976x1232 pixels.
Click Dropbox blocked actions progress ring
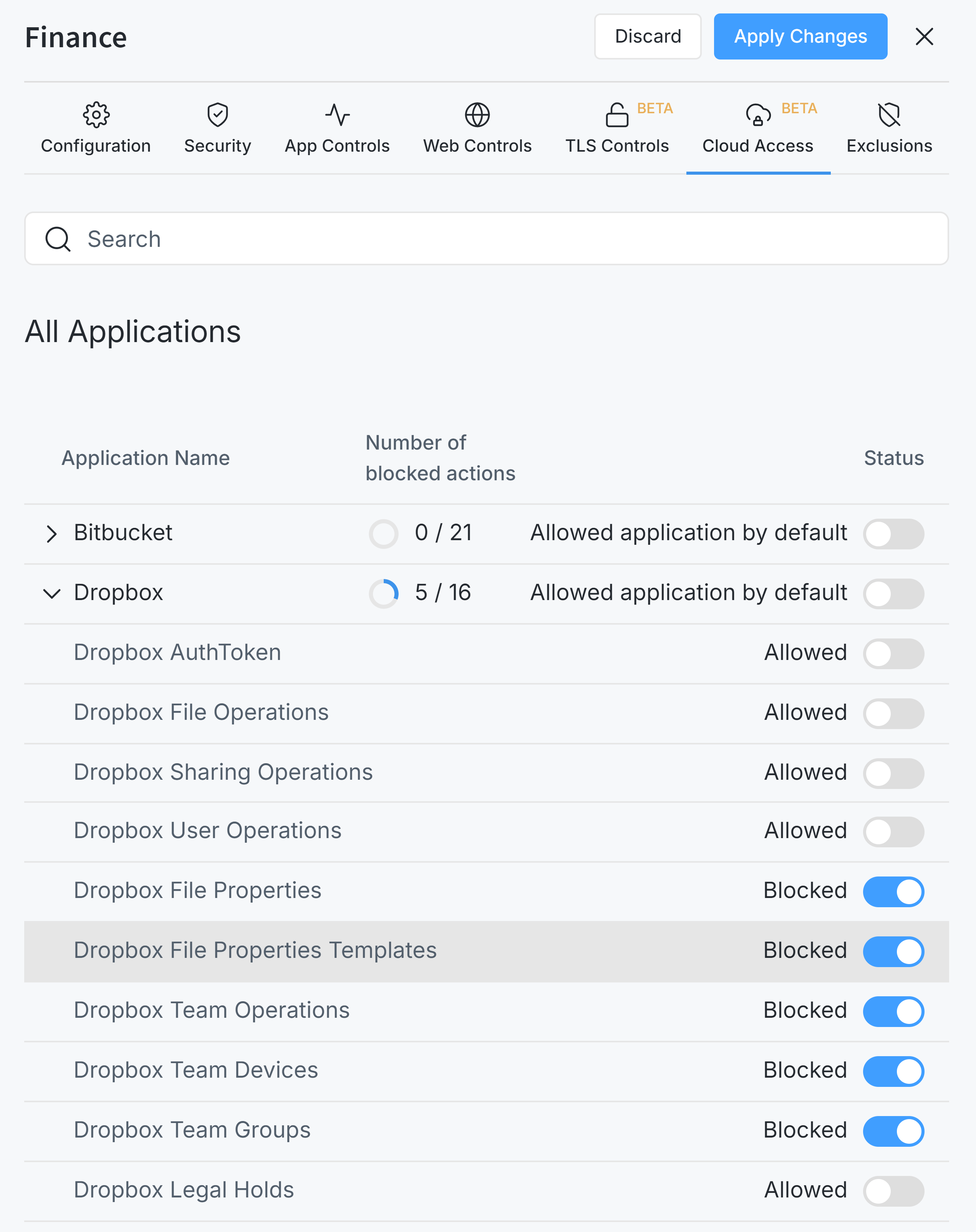coord(383,594)
